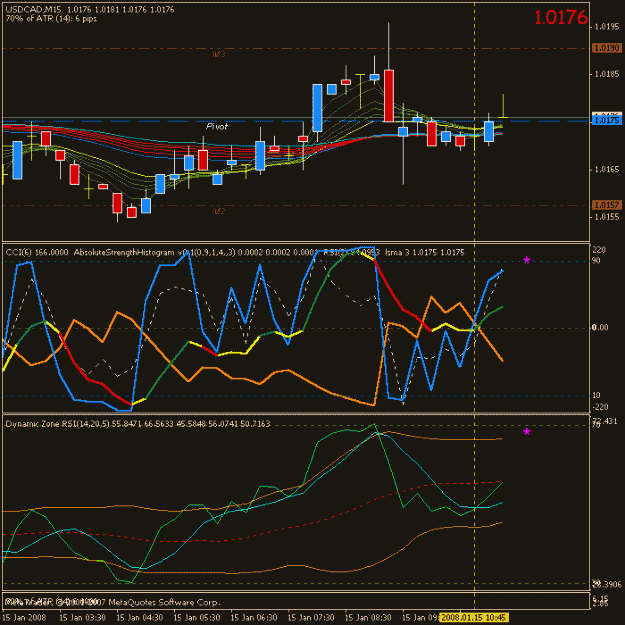
Task: Click the magenta star in Dynamic Zone RSI panel
Action: pos(527,432)
